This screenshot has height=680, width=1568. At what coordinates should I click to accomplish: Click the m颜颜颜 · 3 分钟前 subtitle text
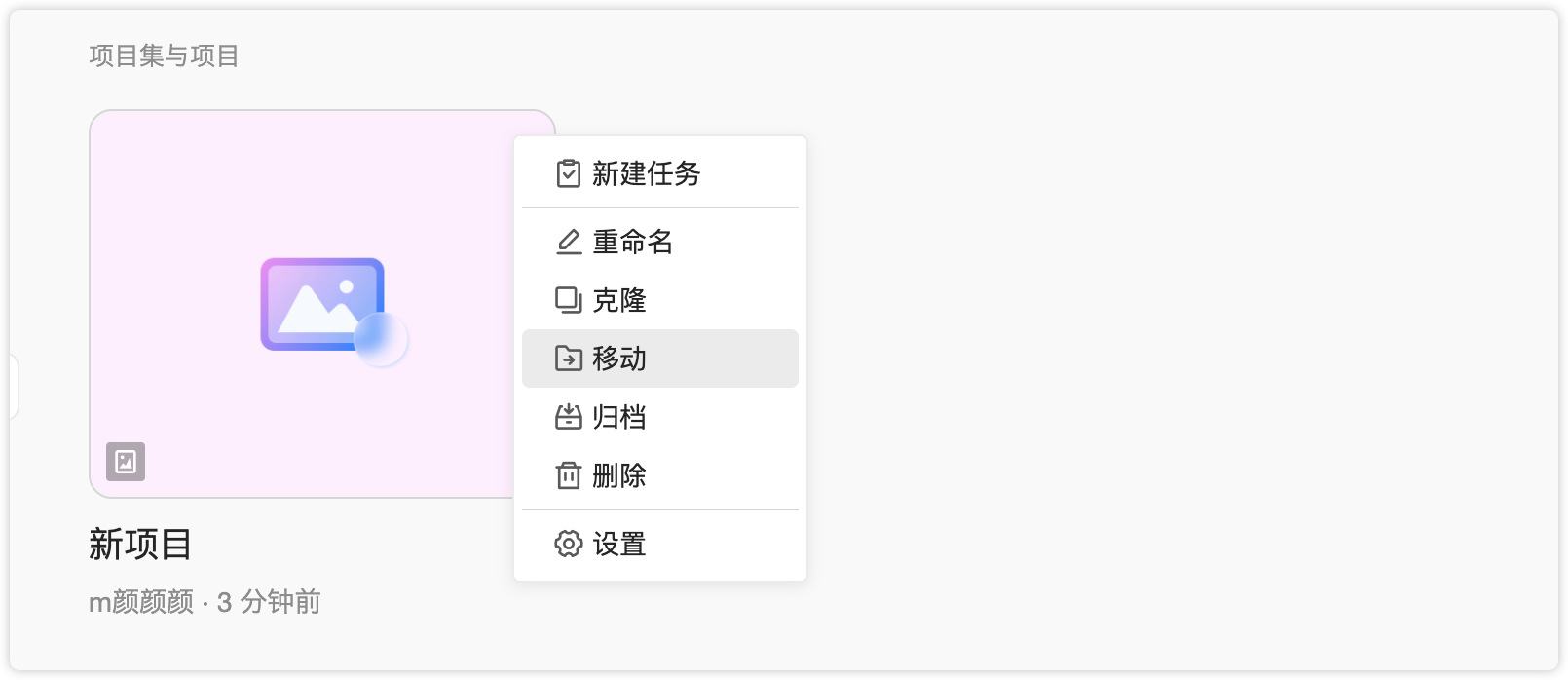pyautogui.click(x=205, y=602)
